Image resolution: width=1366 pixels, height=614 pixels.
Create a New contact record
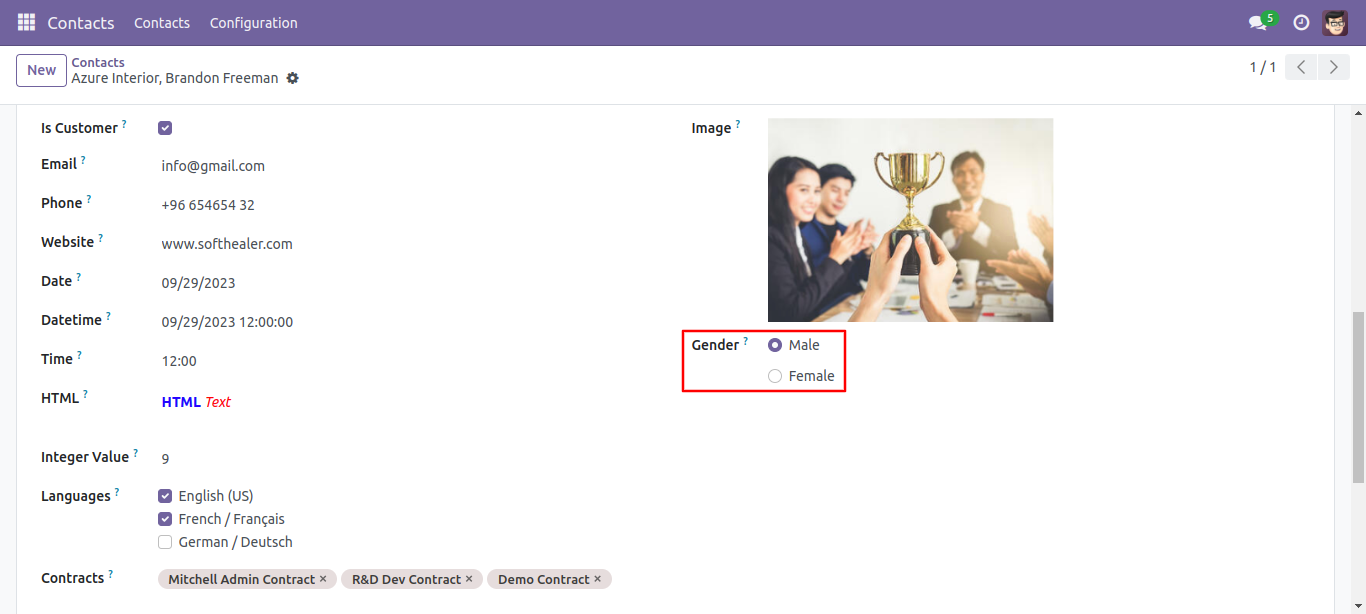tap(41, 70)
